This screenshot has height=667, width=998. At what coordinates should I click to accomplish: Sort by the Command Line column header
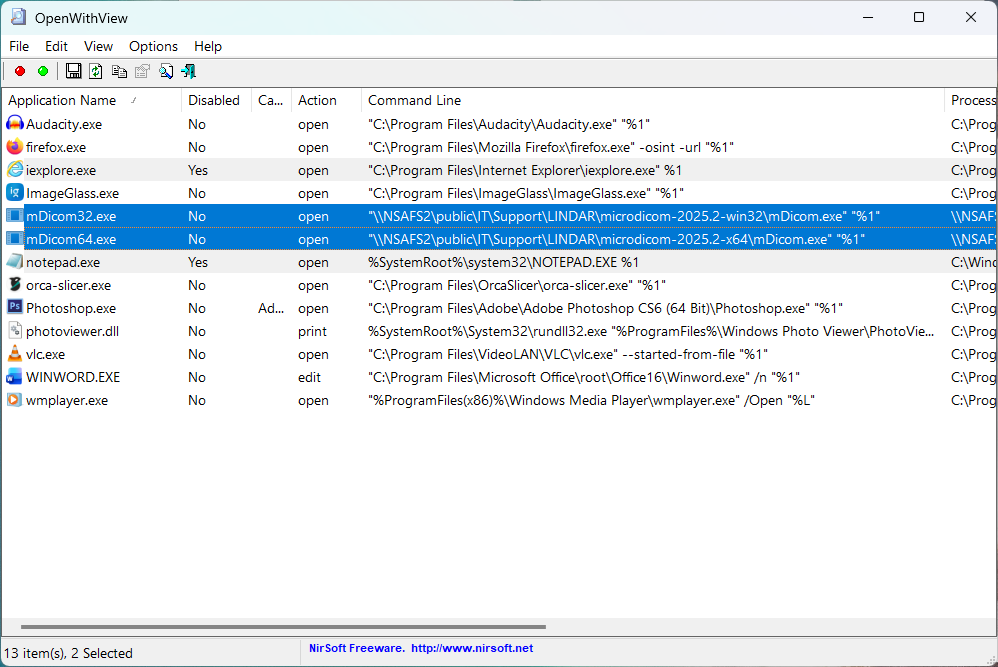click(414, 100)
